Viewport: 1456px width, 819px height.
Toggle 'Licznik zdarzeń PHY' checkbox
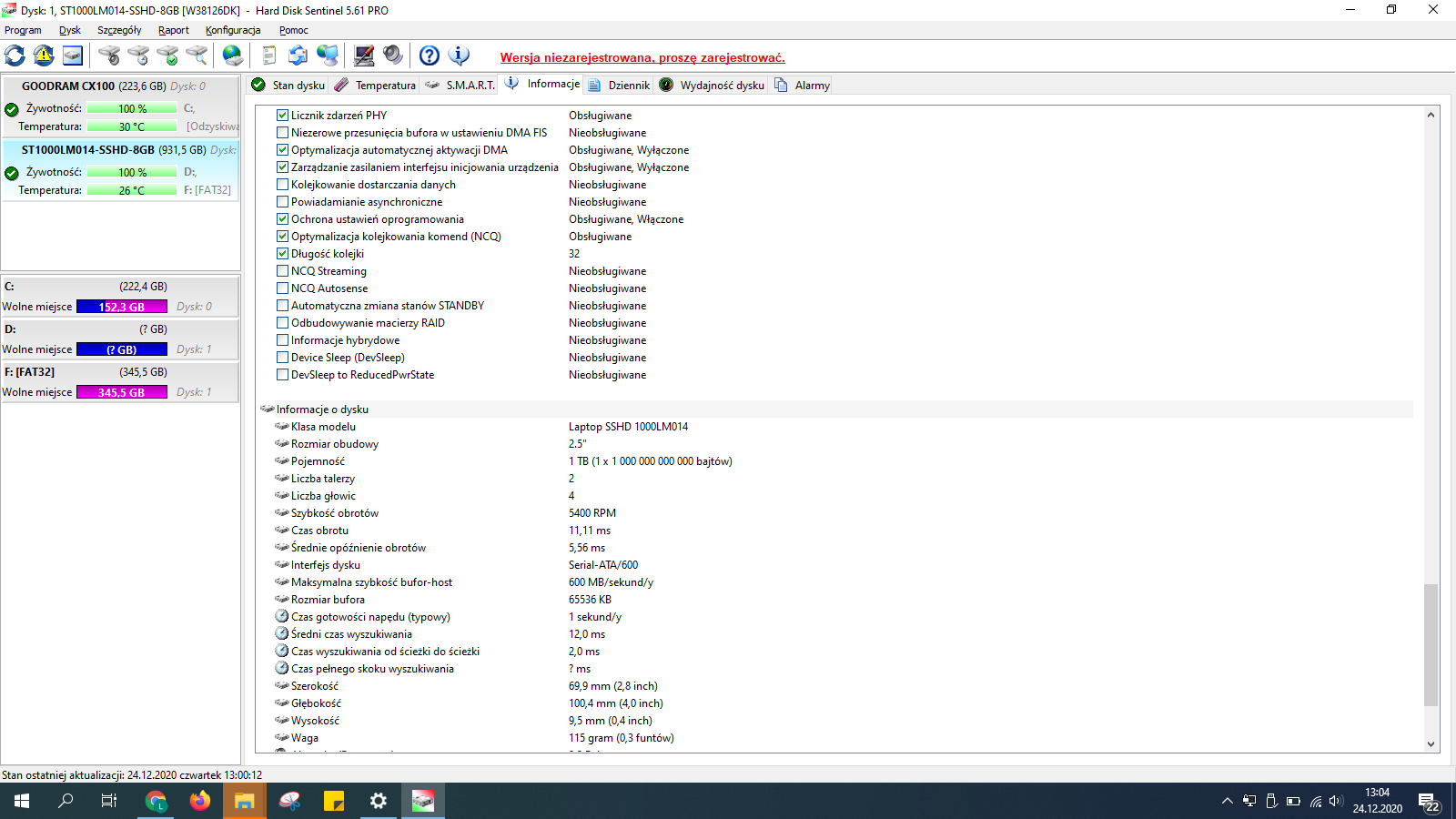coord(282,116)
